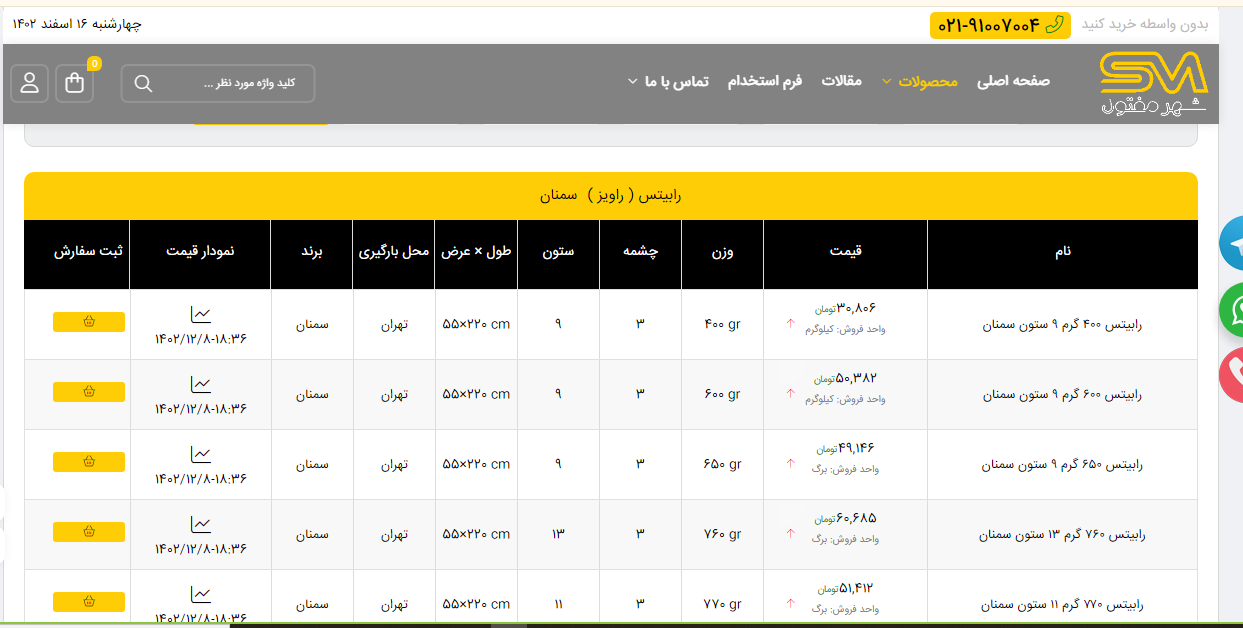The image size is (1243, 628).
Task: Click the شهر مفتول SM logo
Action: pos(1153,84)
